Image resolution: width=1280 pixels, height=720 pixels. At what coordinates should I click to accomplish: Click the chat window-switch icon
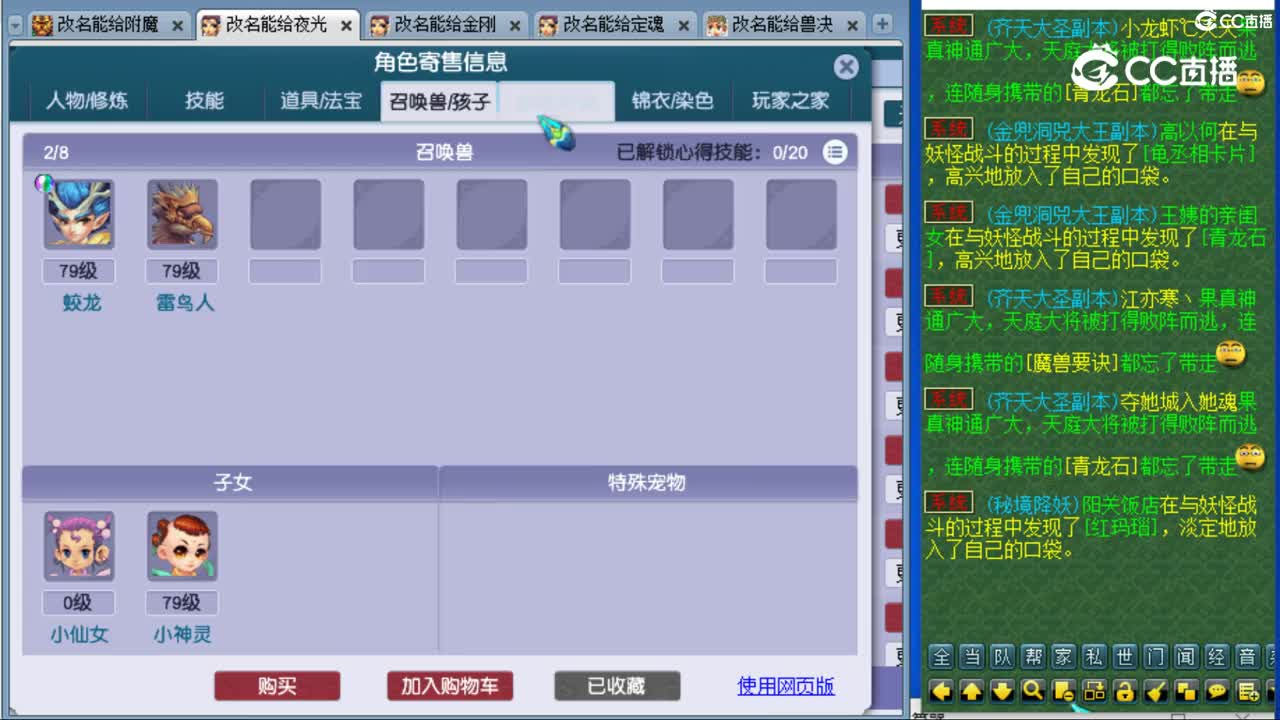coord(1094,690)
